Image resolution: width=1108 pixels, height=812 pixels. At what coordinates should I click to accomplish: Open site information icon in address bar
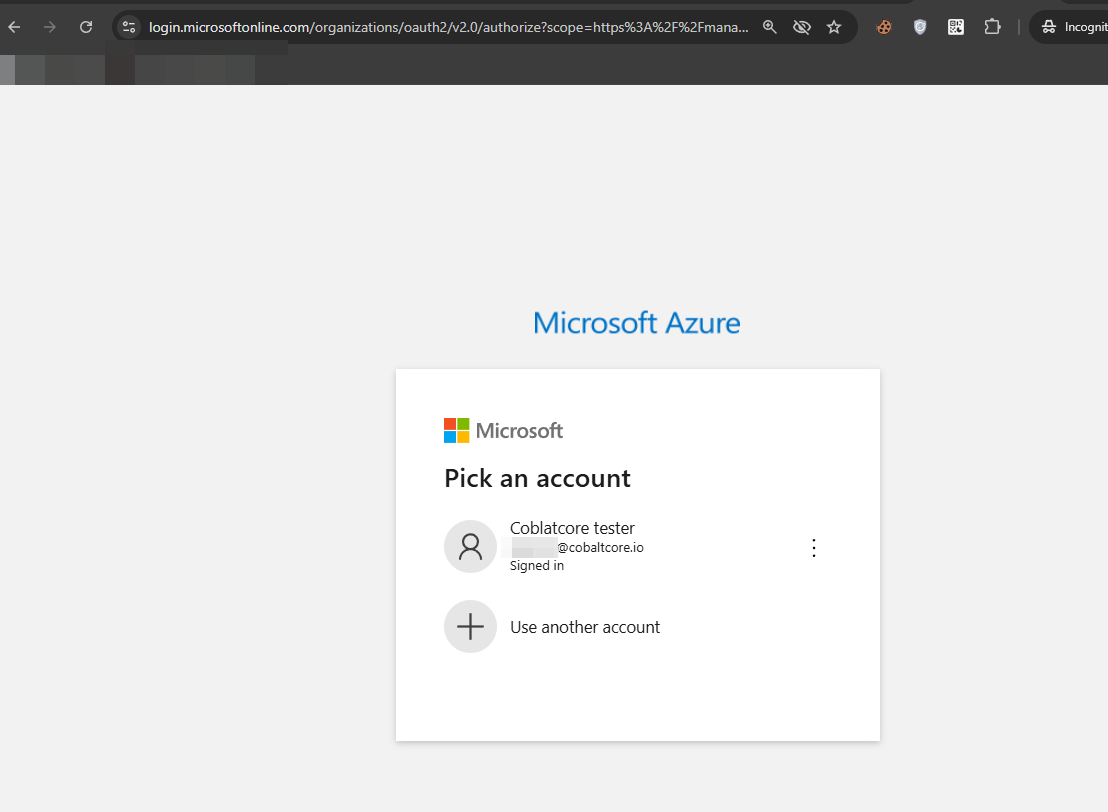(x=129, y=27)
